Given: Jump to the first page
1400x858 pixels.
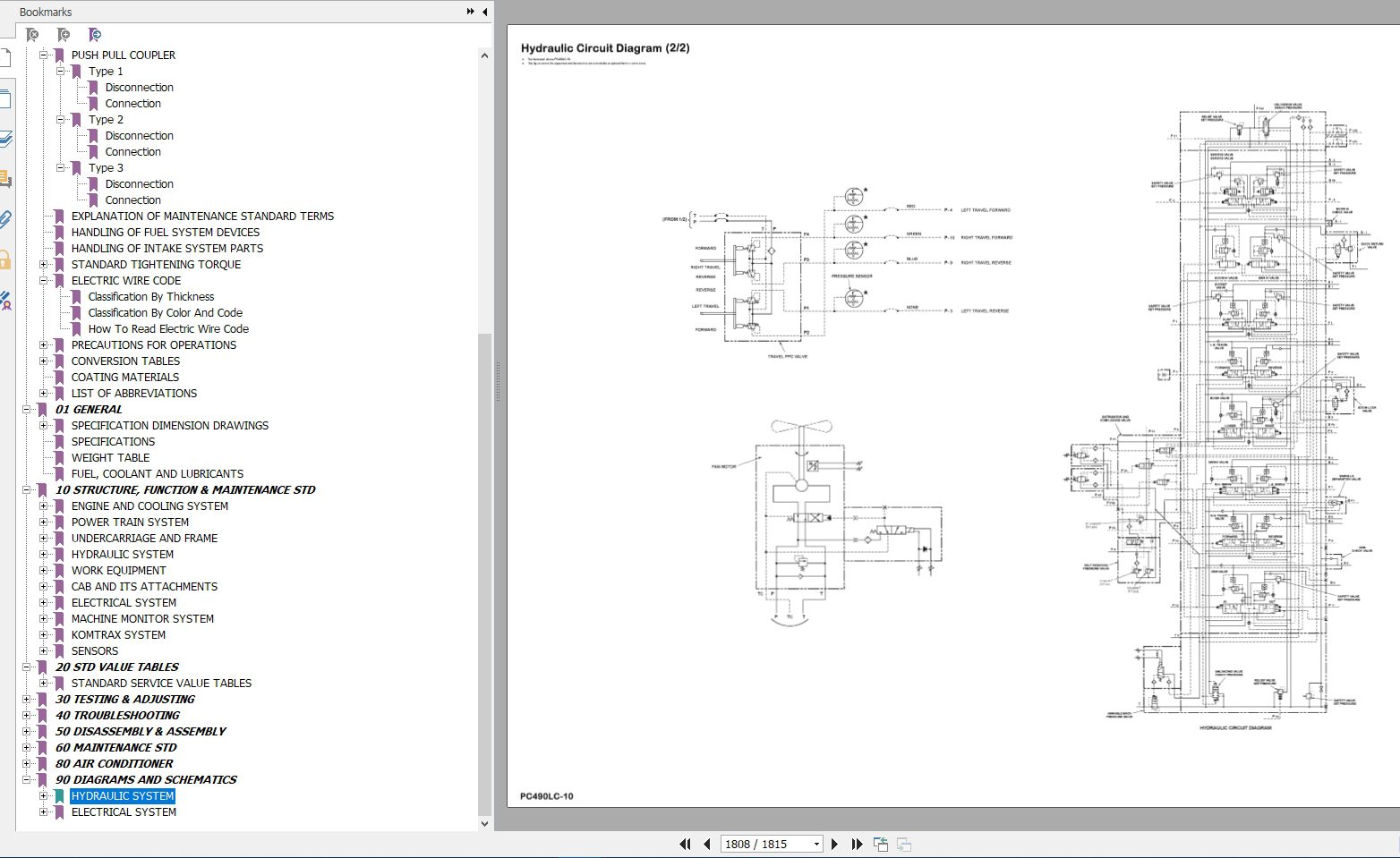Looking at the screenshot, I should (685, 844).
